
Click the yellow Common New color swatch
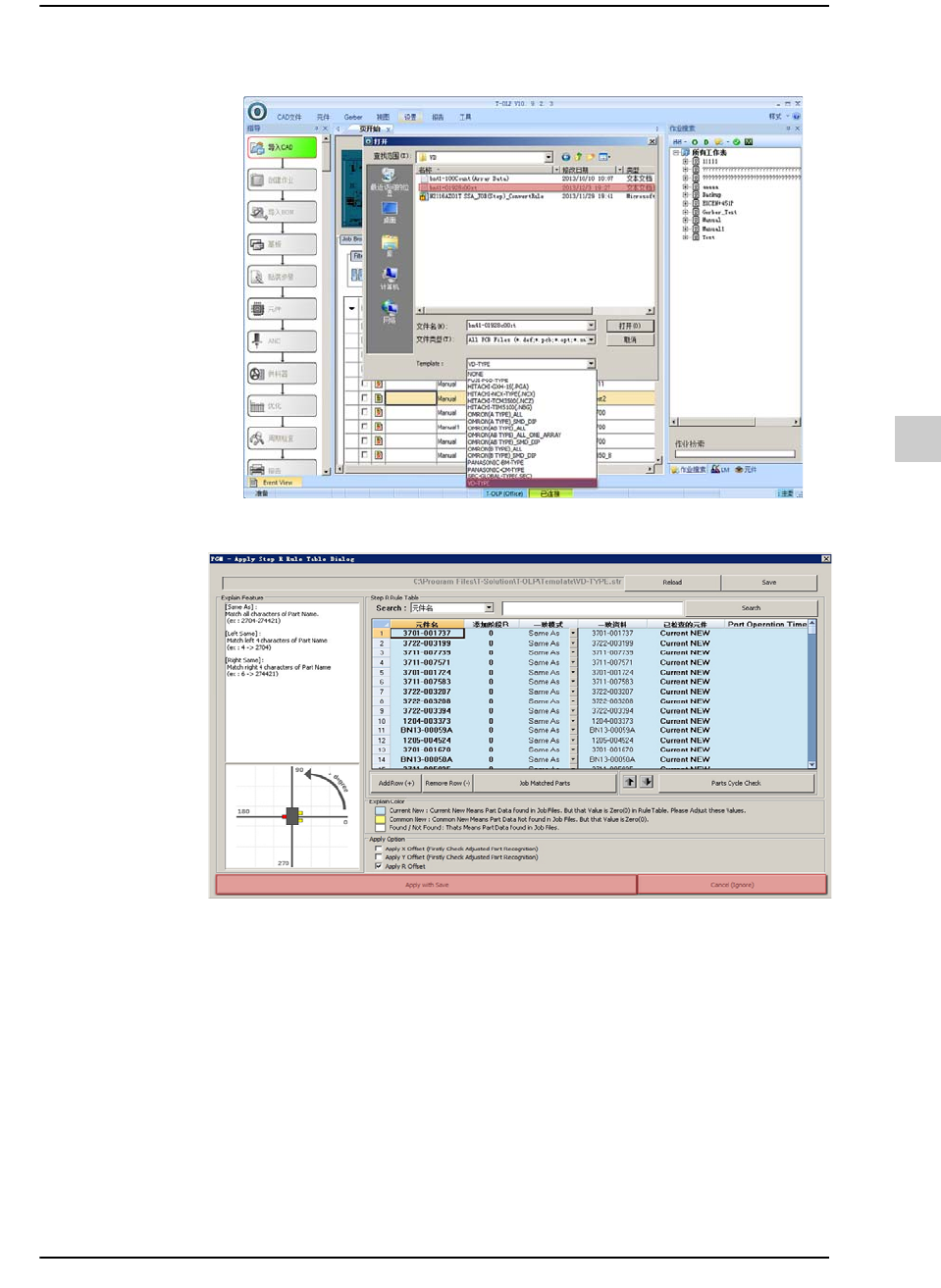pos(381,819)
